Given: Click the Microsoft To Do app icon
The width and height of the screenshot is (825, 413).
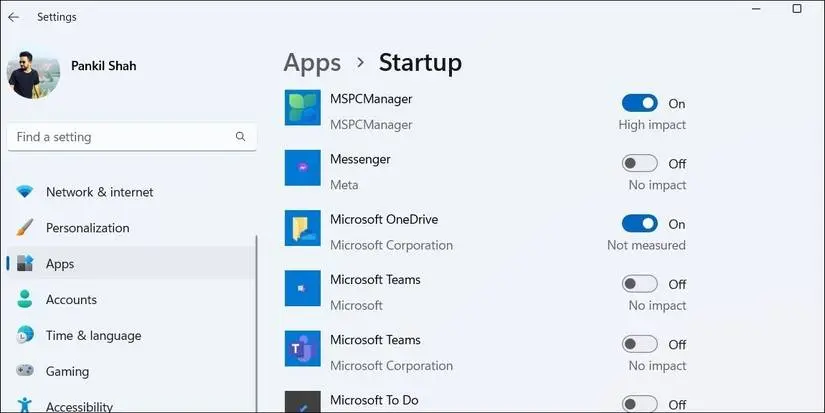Looking at the screenshot, I should [x=302, y=401].
